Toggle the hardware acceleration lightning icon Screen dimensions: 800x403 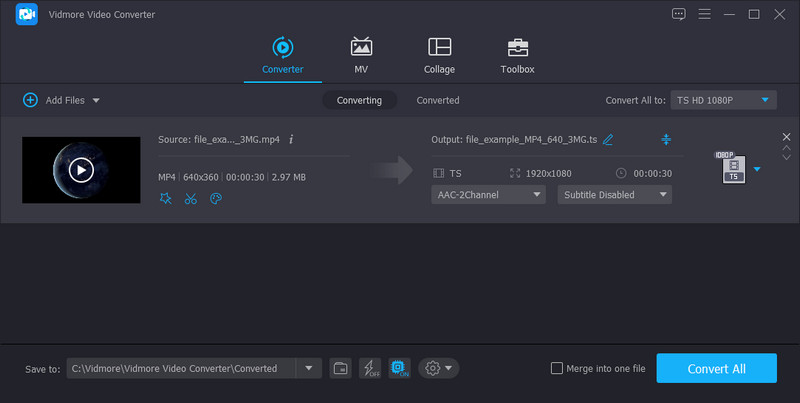point(369,368)
